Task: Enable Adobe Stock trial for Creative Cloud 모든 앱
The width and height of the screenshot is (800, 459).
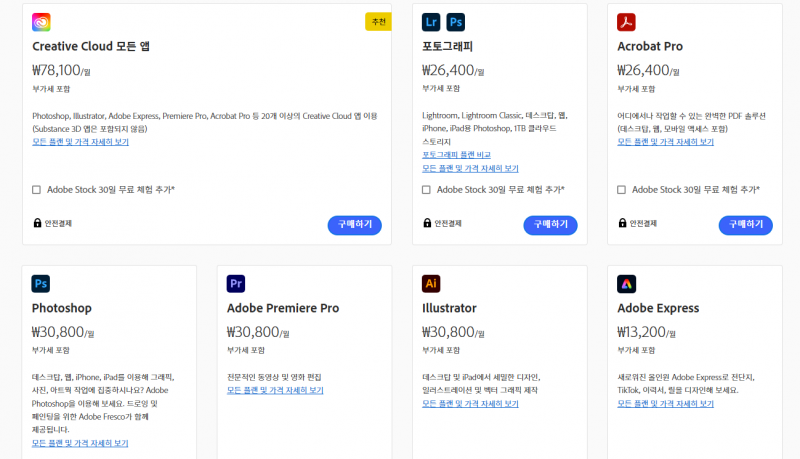Action: [x=36, y=190]
